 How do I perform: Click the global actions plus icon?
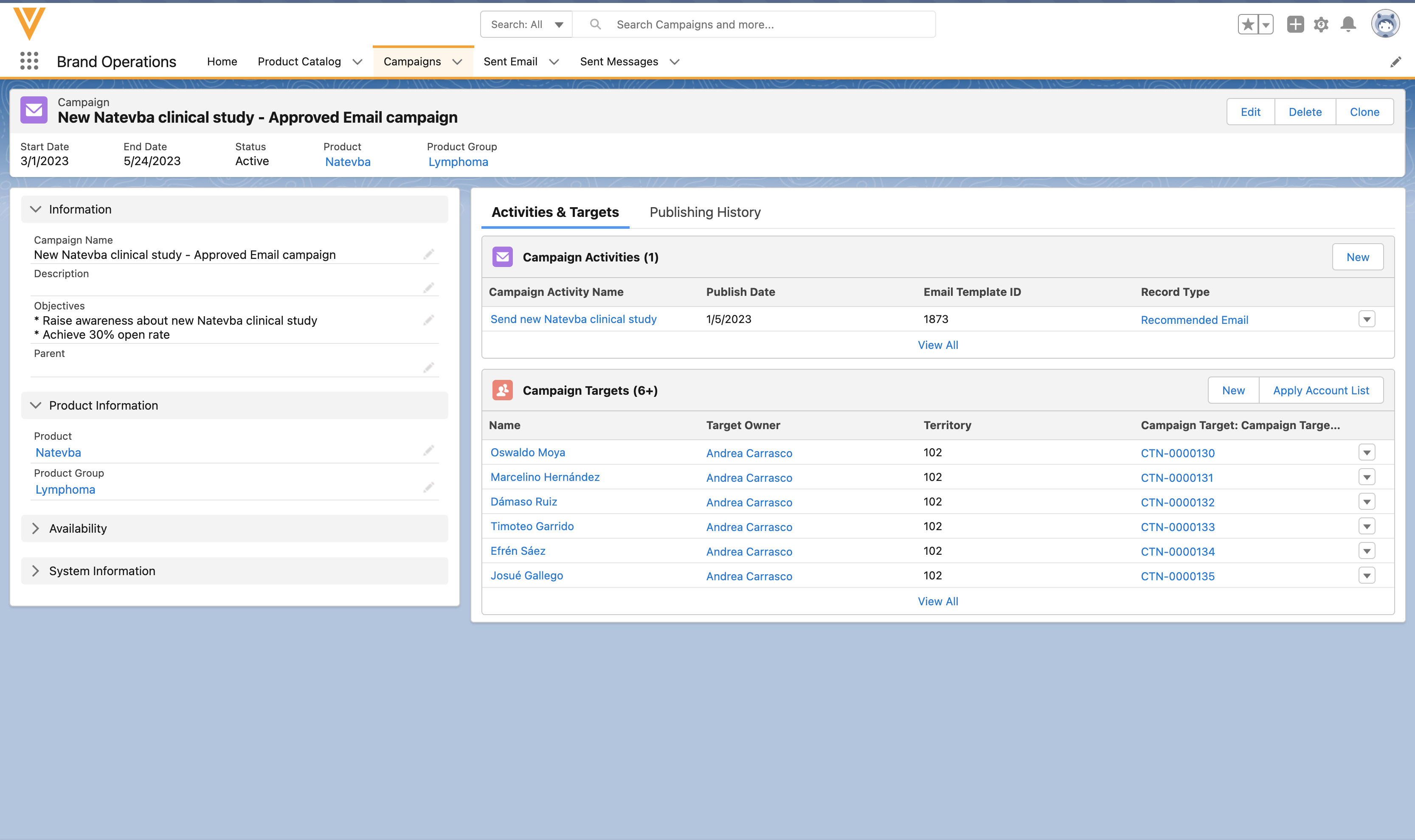tap(1295, 24)
